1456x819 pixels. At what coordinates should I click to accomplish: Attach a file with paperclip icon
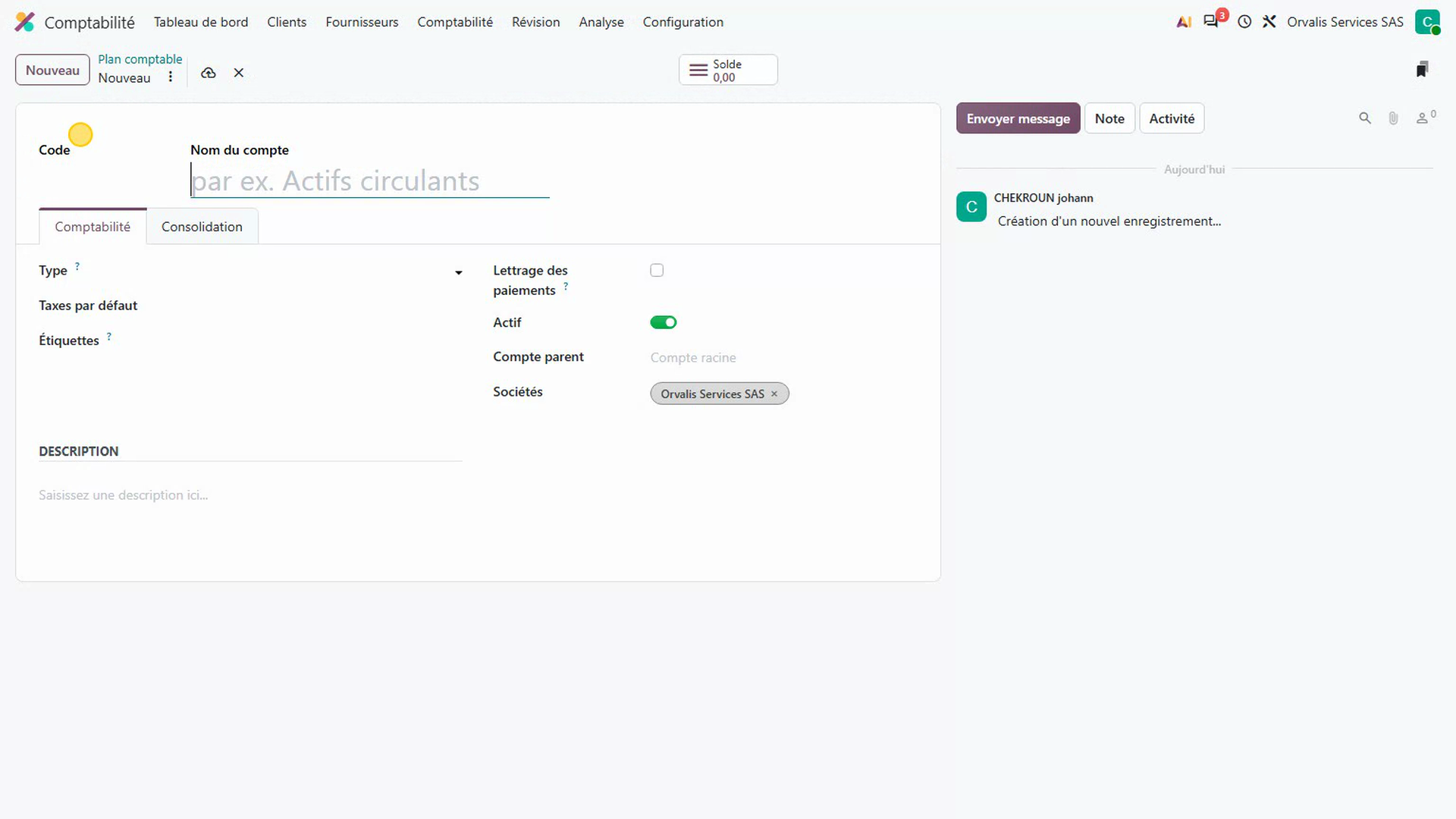click(x=1393, y=118)
